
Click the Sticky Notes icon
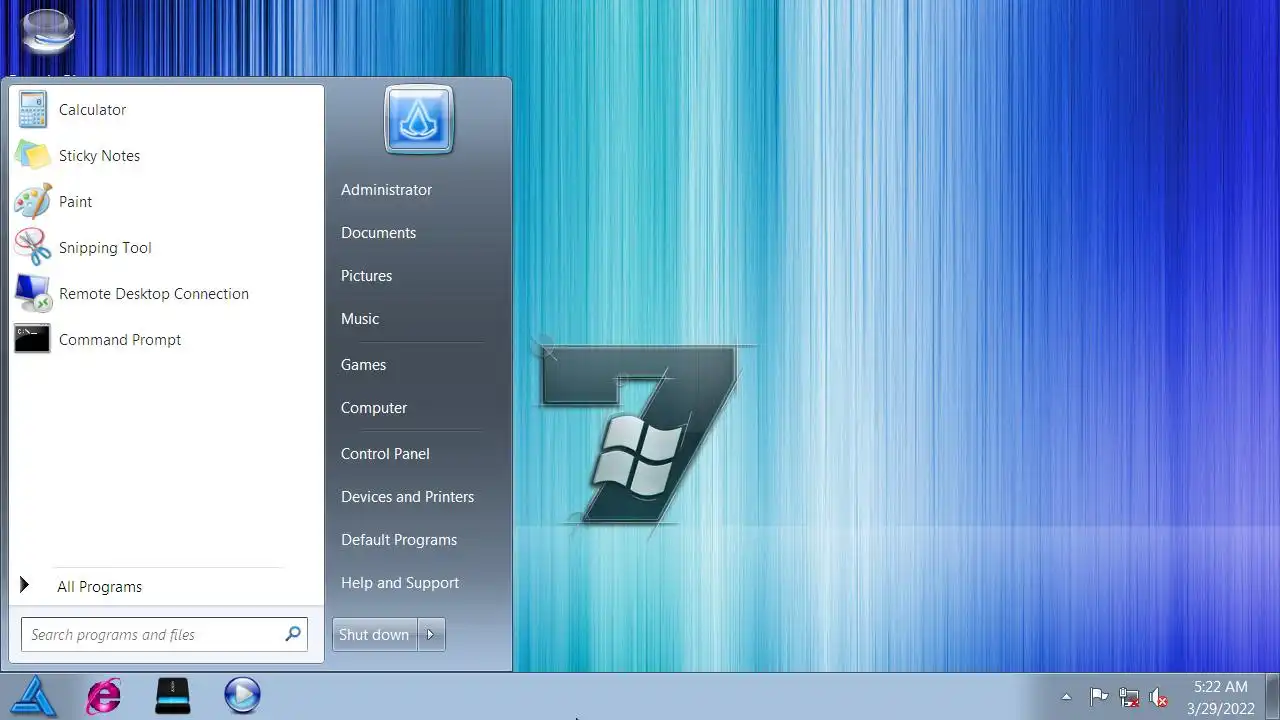pos(33,156)
